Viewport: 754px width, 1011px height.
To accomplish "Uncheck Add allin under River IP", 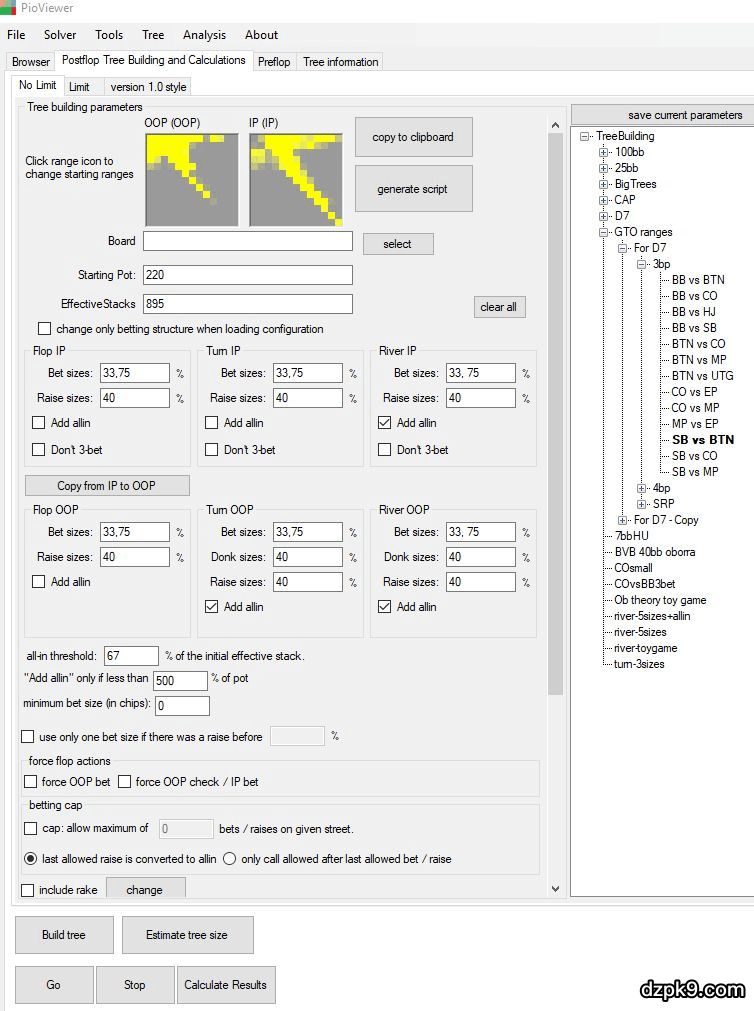I will click(386, 423).
